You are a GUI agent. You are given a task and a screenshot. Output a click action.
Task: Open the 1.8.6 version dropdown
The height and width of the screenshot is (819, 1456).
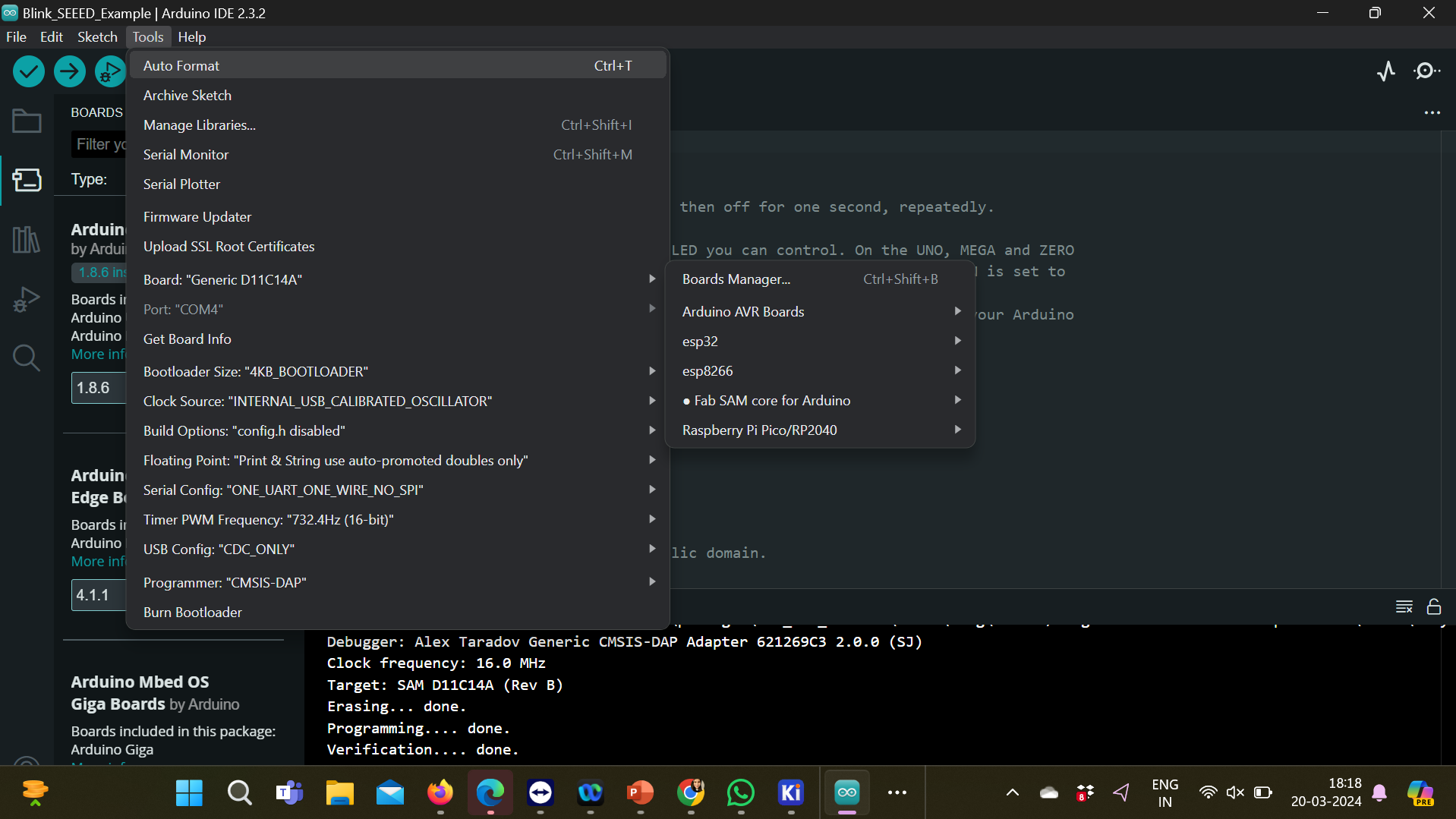pos(99,388)
